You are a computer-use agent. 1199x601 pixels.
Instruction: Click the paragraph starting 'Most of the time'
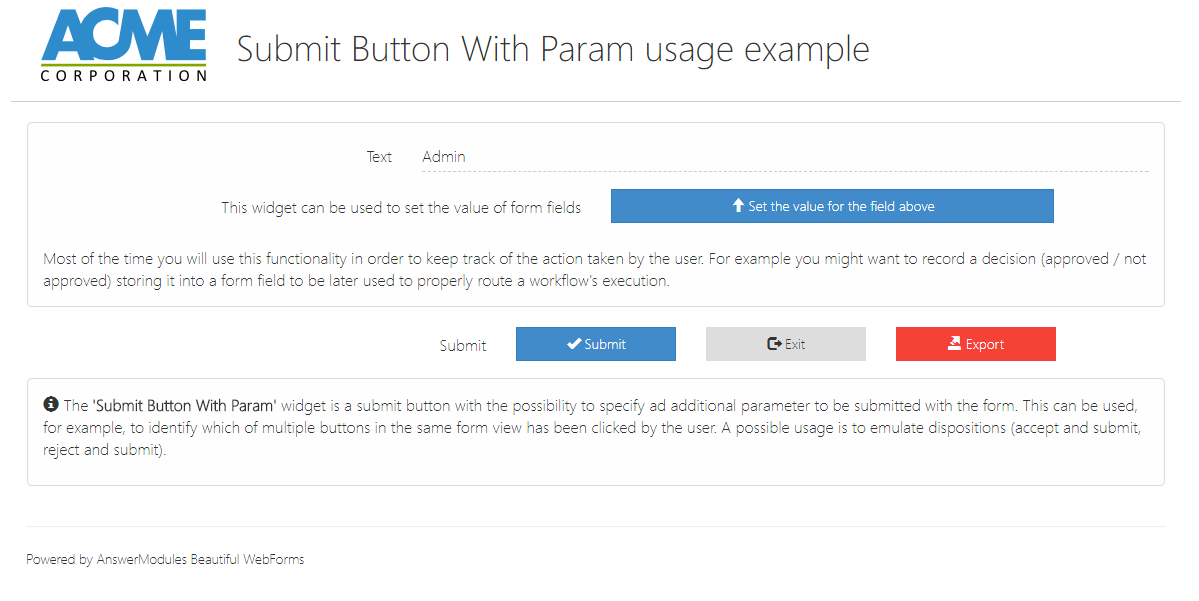pos(594,270)
